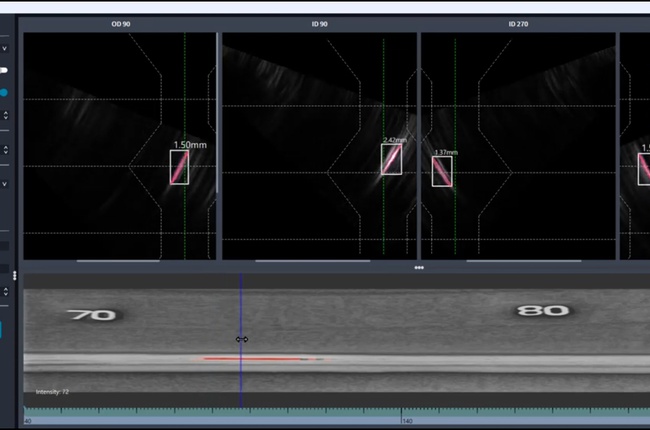Click the 1.37mm indication box in ID 270

(x=442, y=171)
